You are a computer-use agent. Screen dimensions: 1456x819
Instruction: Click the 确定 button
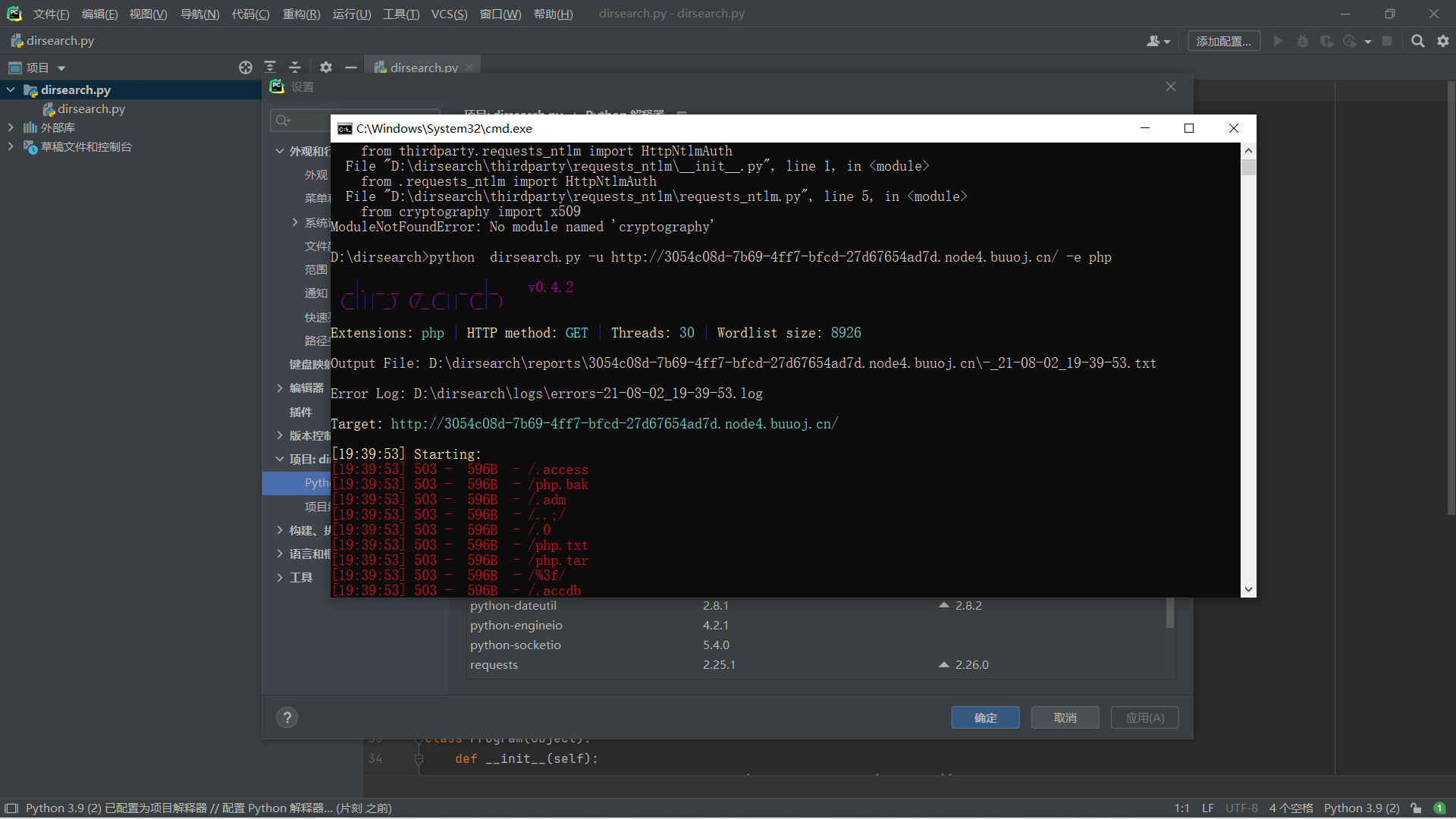point(985,717)
